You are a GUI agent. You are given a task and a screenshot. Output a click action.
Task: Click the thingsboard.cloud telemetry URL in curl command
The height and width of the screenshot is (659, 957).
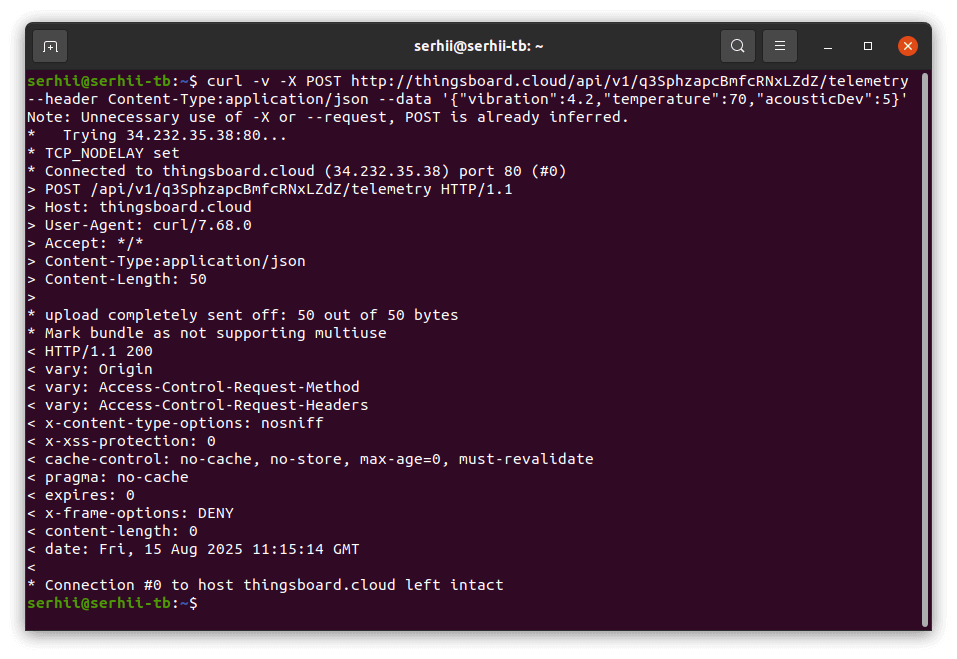pyautogui.click(x=630, y=81)
